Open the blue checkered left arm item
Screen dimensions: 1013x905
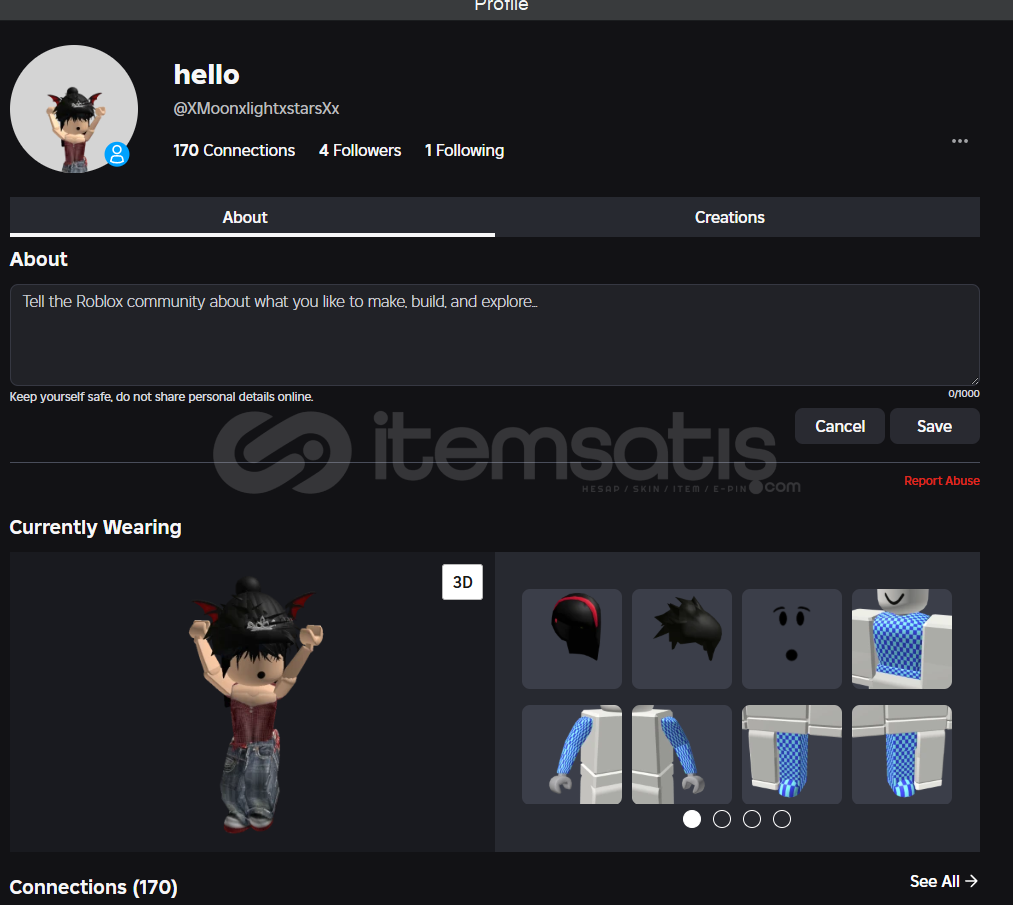682,754
